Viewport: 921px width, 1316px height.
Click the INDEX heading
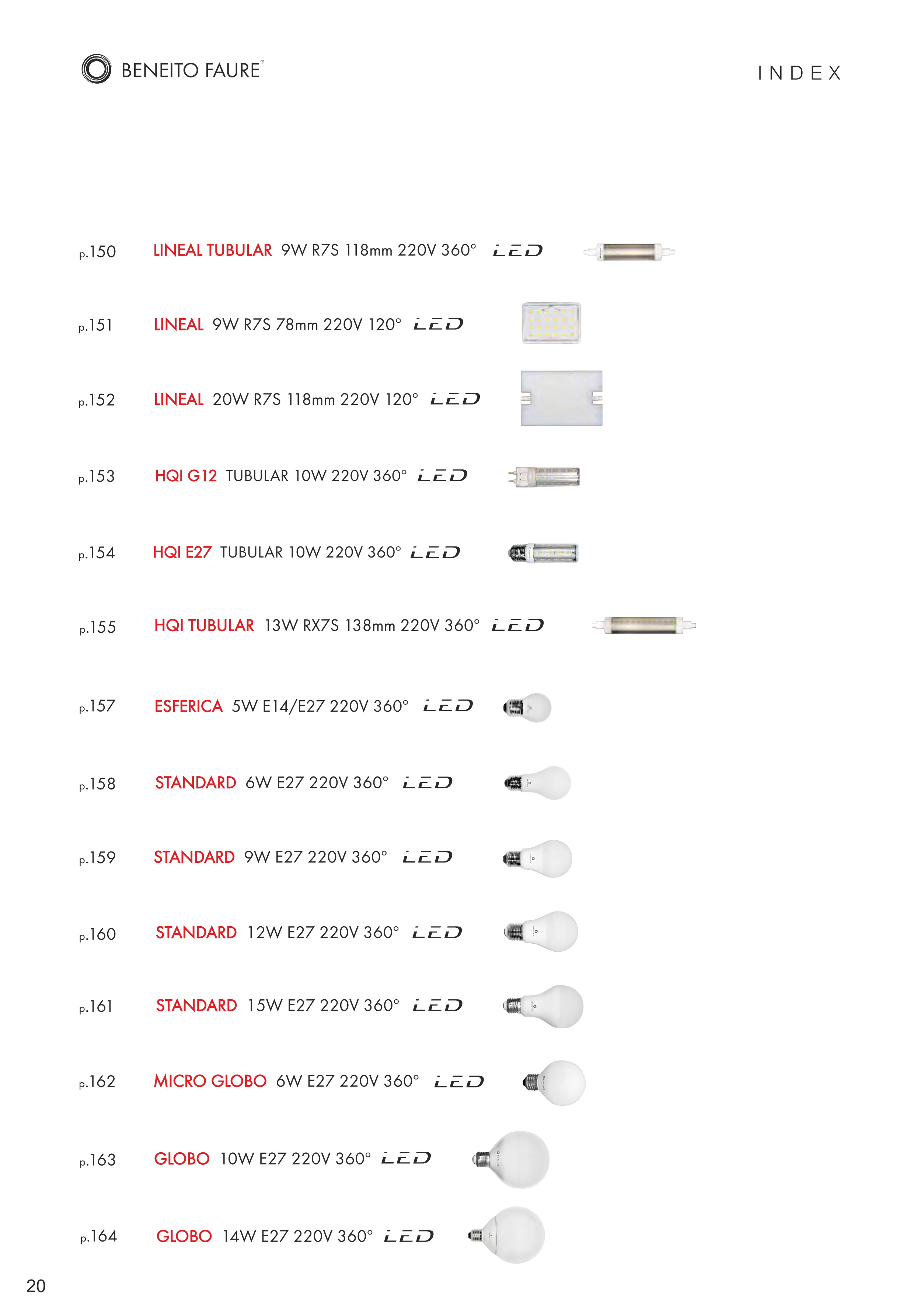click(799, 73)
